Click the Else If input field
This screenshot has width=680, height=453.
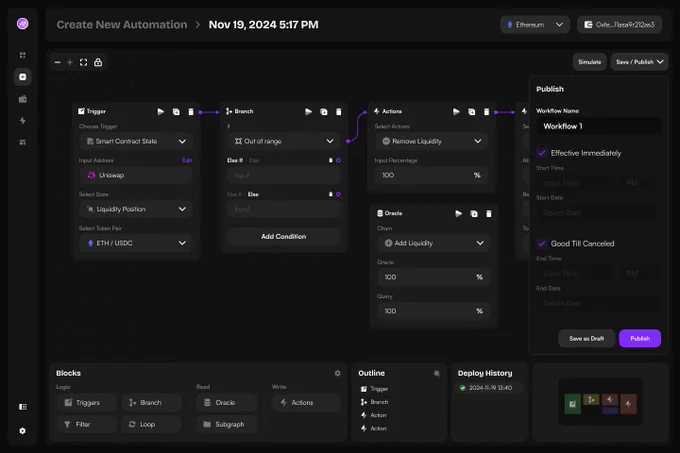[x=284, y=175]
